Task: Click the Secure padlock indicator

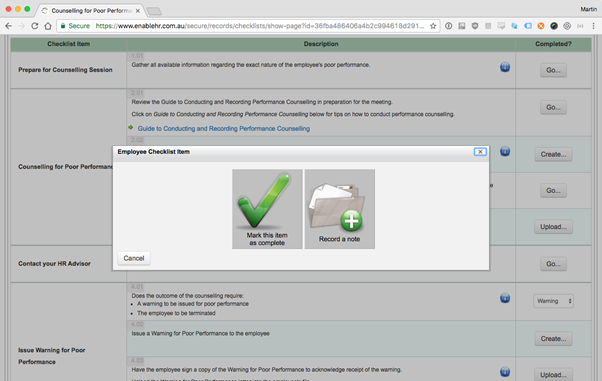Action: tap(75, 26)
